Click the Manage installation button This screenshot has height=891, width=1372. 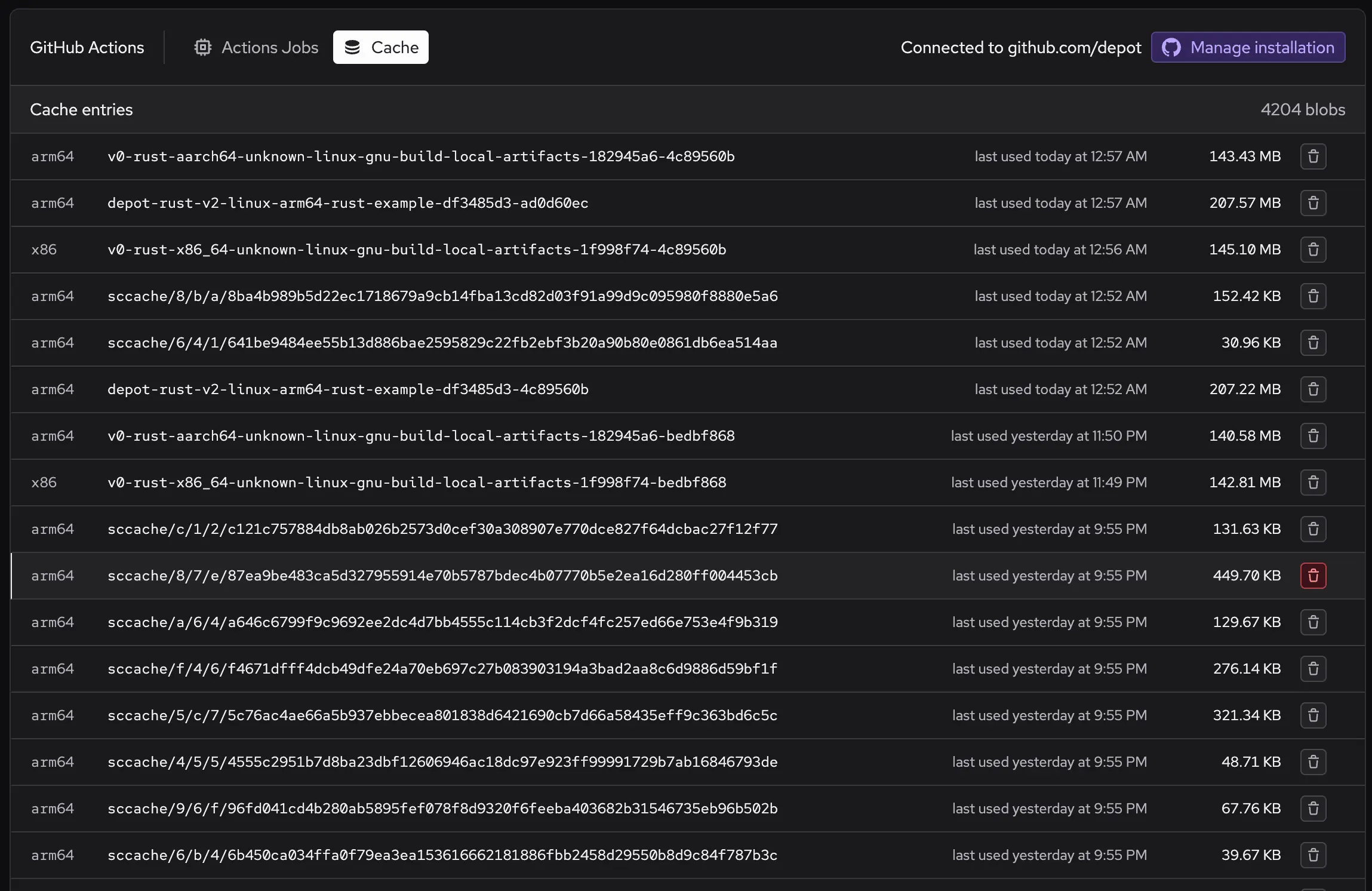click(x=1248, y=47)
